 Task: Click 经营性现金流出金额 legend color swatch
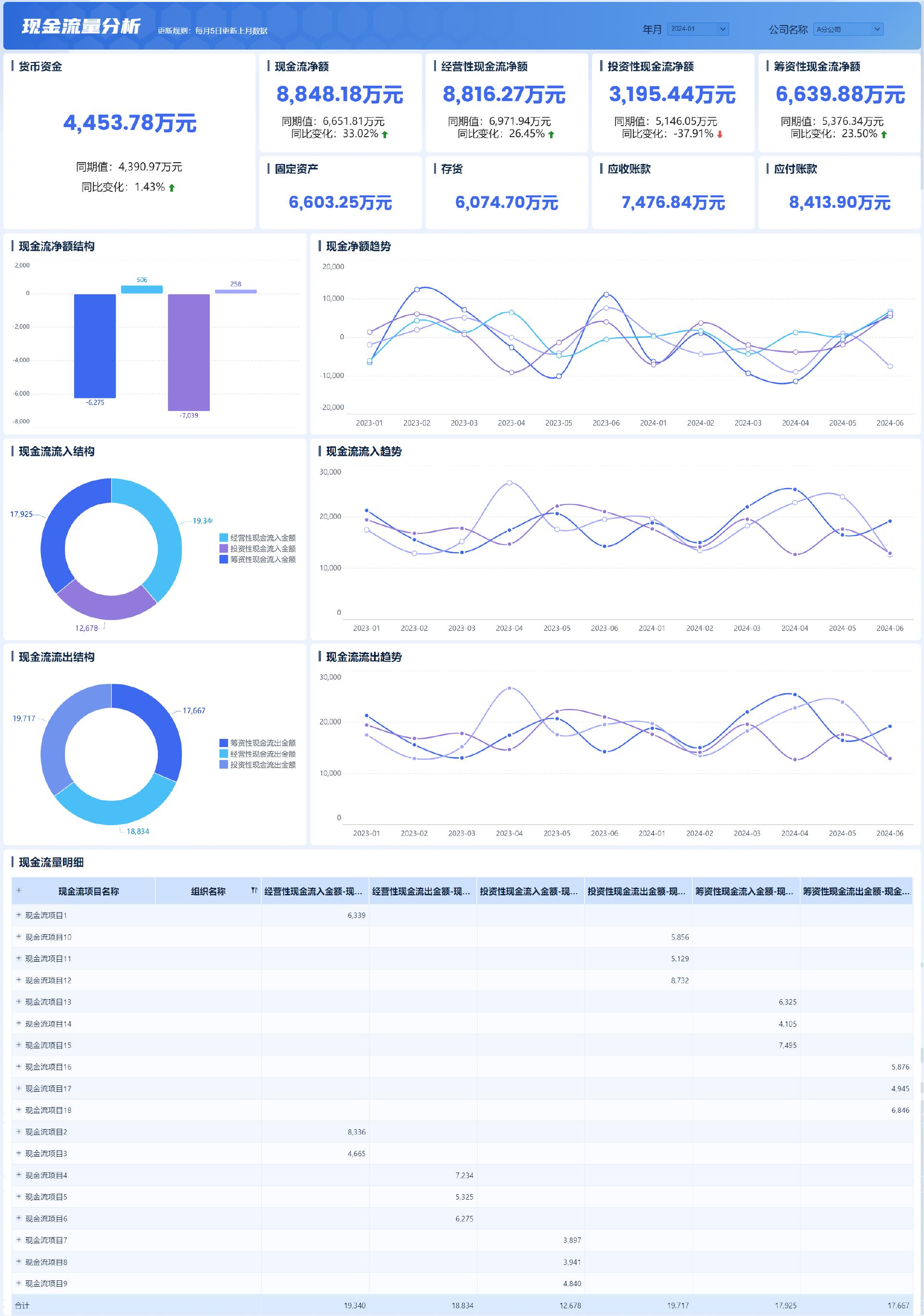[x=224, y=754]
